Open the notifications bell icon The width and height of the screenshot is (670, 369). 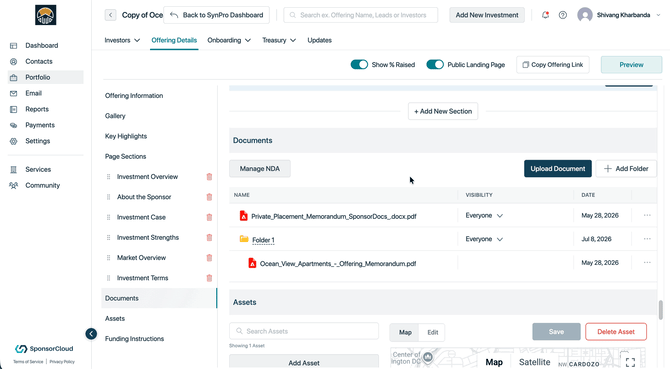click(545, 15)
